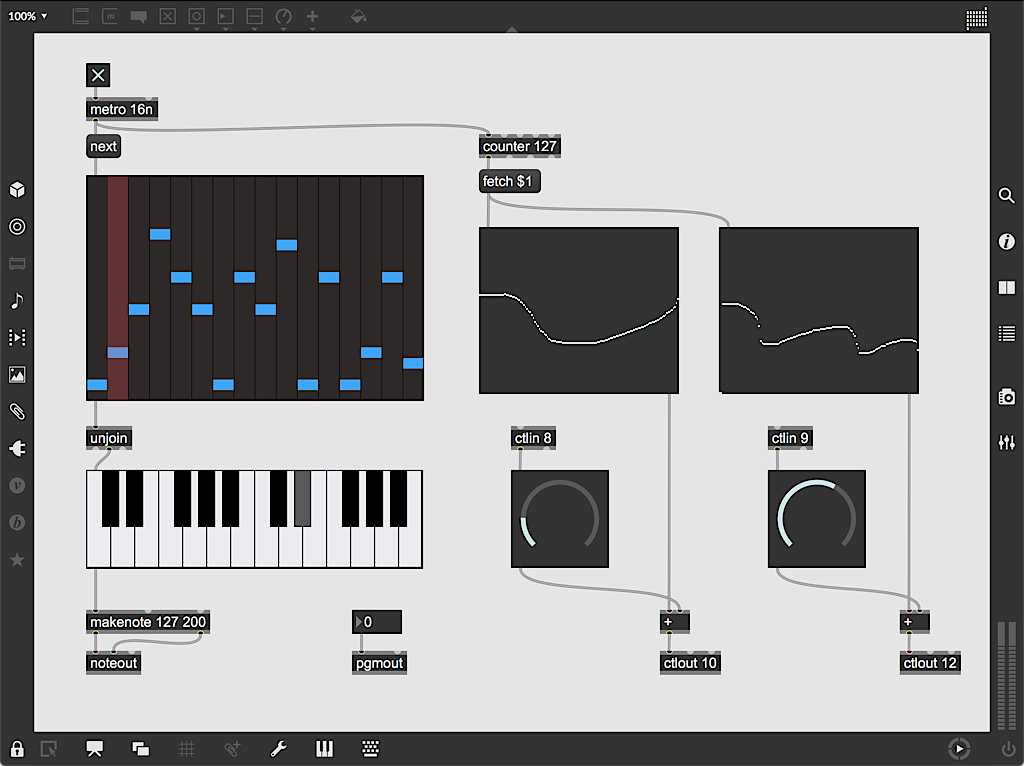Viewport: 1024px width, 766px height.
Task: Click the highlighted red step sequencer column
Action: click(x=118, y=287)
